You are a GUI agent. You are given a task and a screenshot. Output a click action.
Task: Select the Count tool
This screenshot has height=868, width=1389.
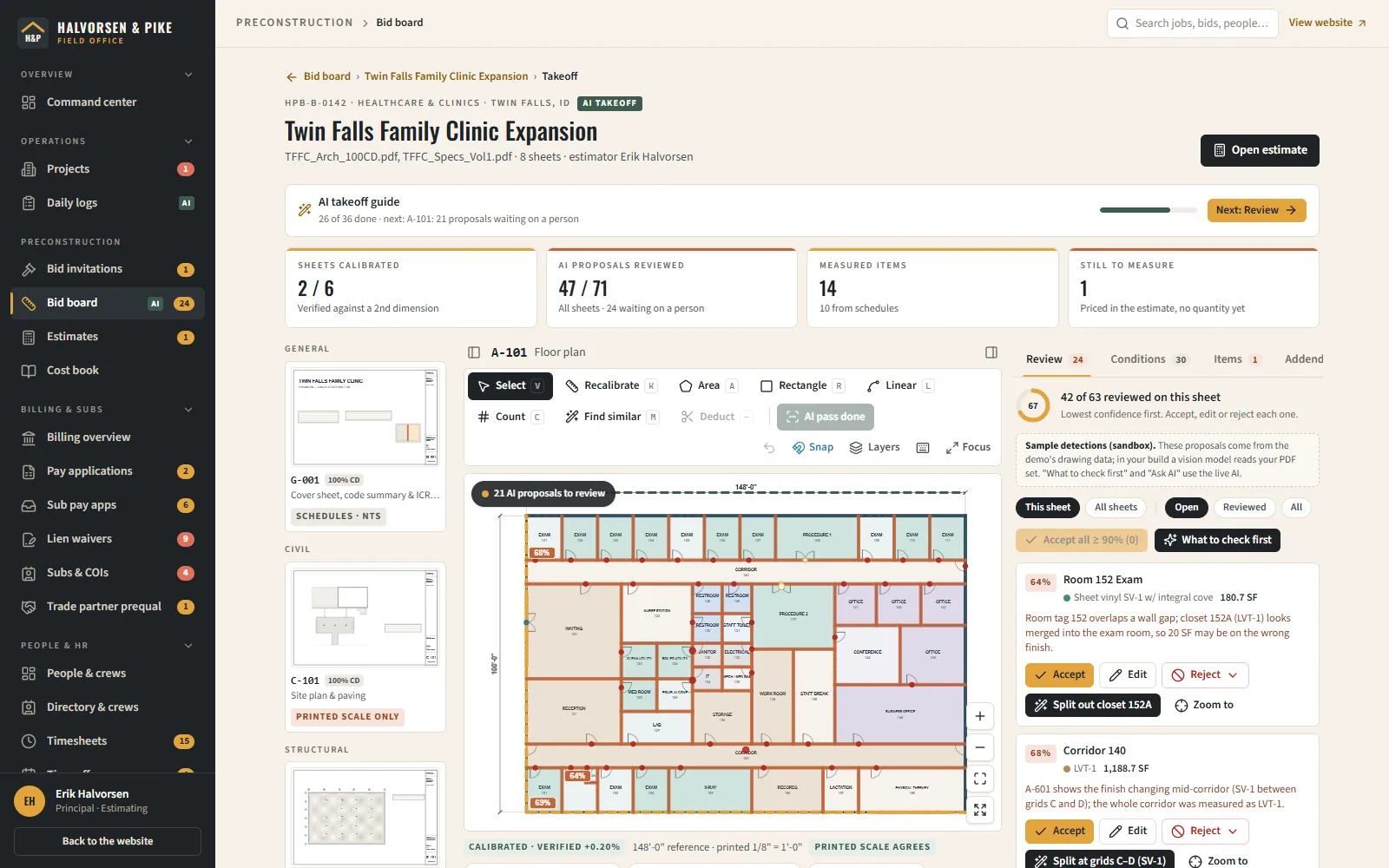(510, 418)
